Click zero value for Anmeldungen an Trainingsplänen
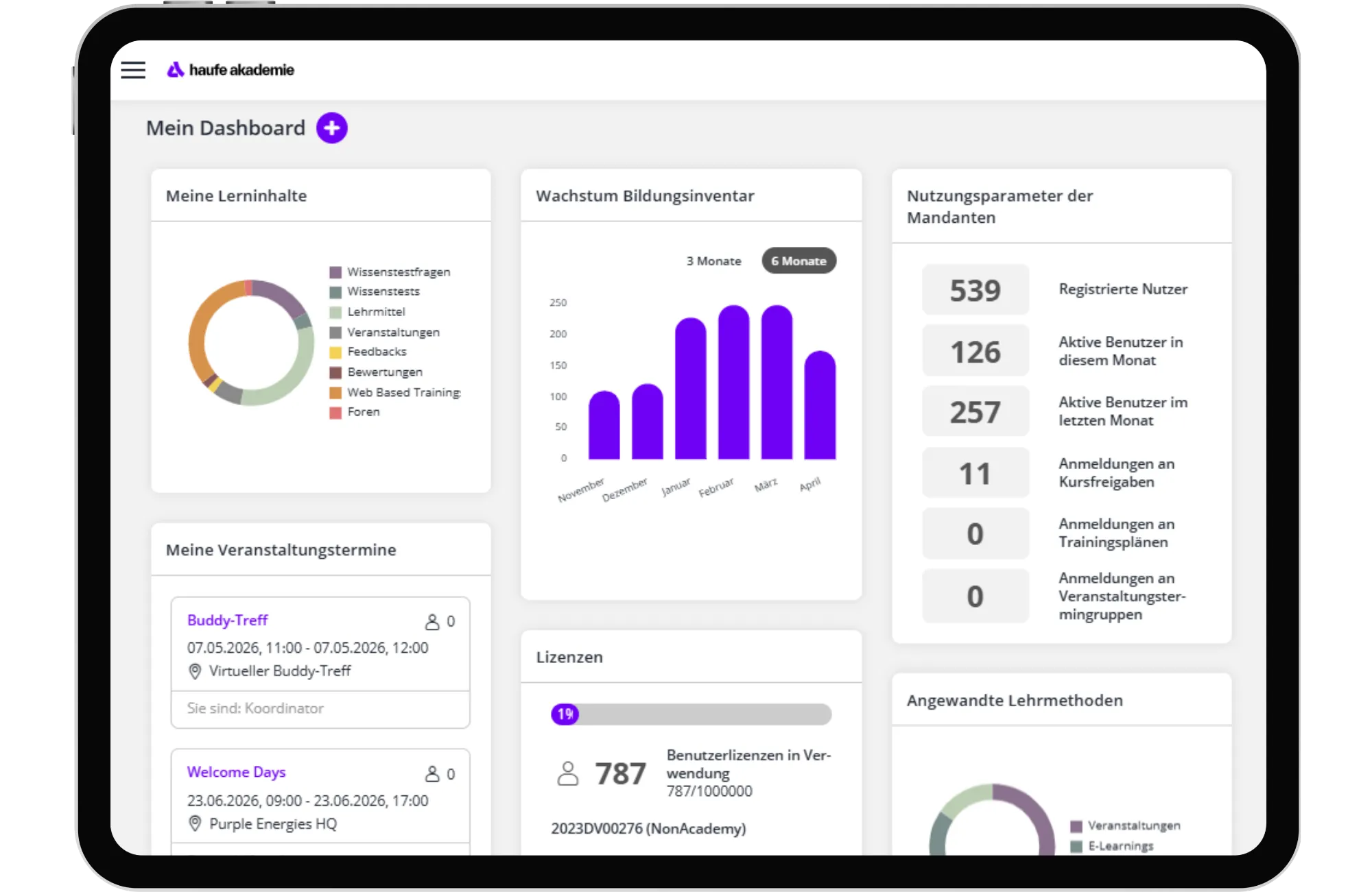The image size is (1372, 892). pos(975,533)
